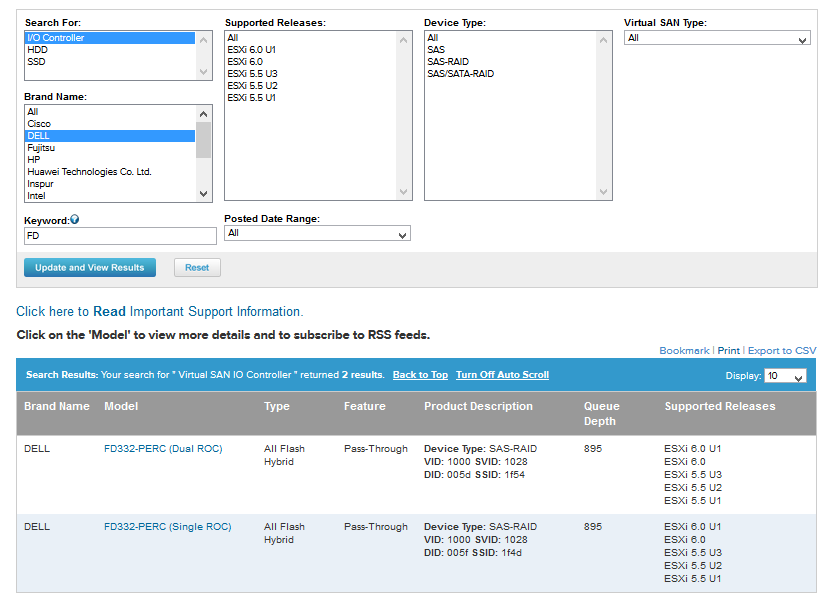Image resolution: width=834 pixels, height=603 pixels.
Task: Select HDD in Search For list
Action: 110,49
